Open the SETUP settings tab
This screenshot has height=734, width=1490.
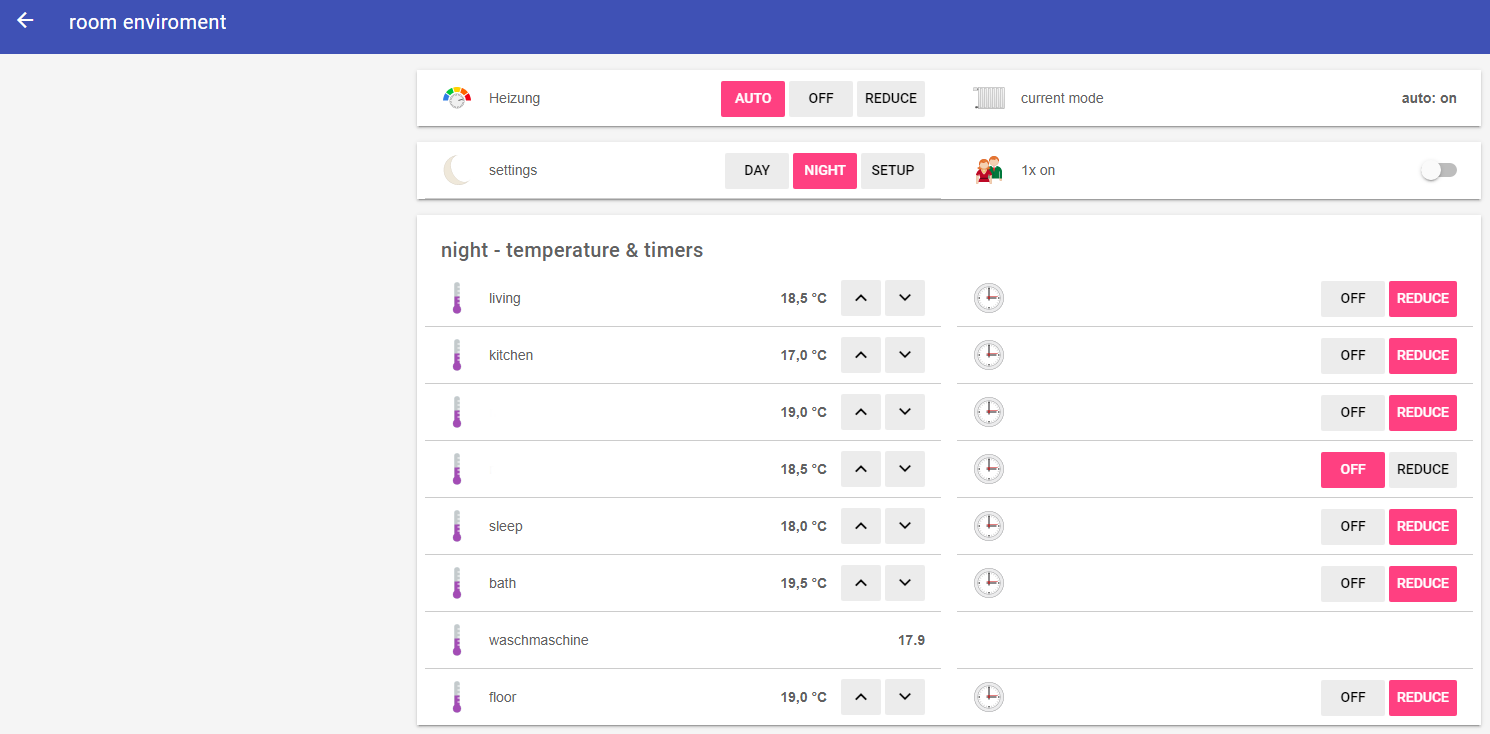pos(893,170)
